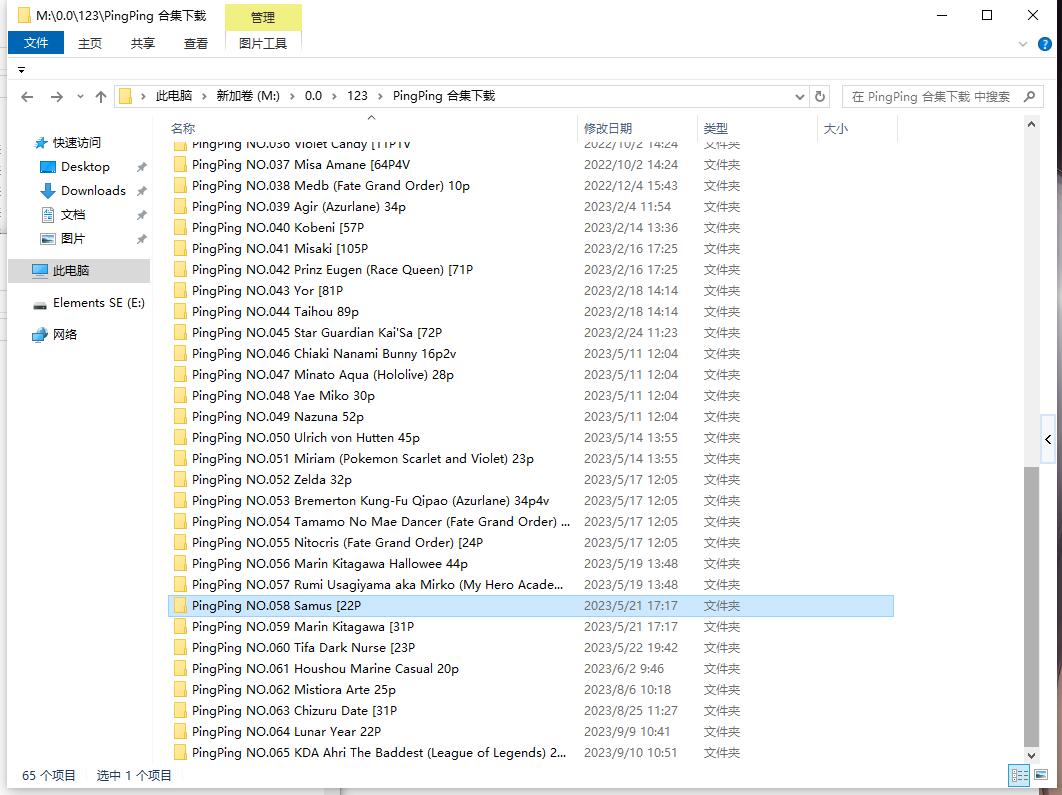Open the 图片工具 ribbon tab

263,43
